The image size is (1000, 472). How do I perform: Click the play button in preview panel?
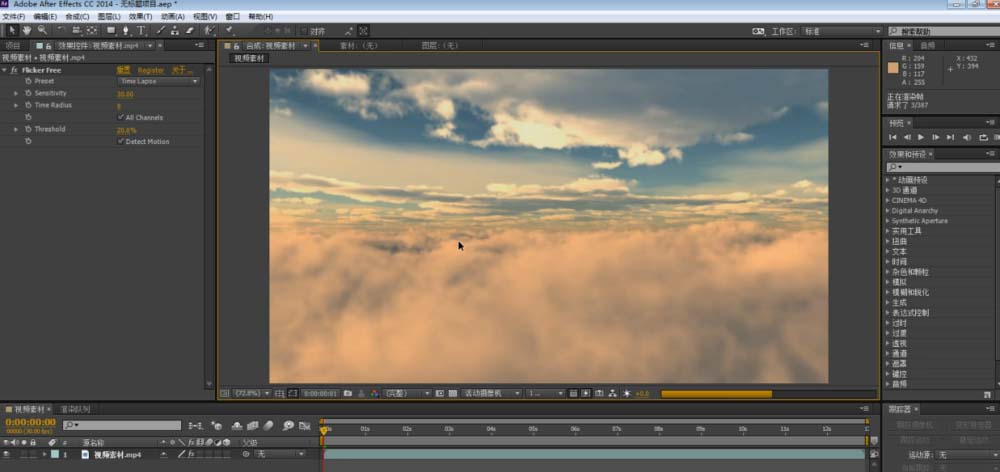point(921,137)
